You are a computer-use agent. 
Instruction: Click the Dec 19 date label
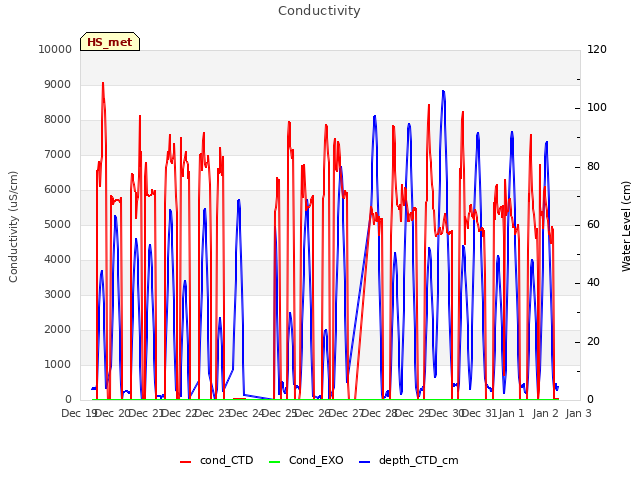pyautogui.click(x=78, y=413)
